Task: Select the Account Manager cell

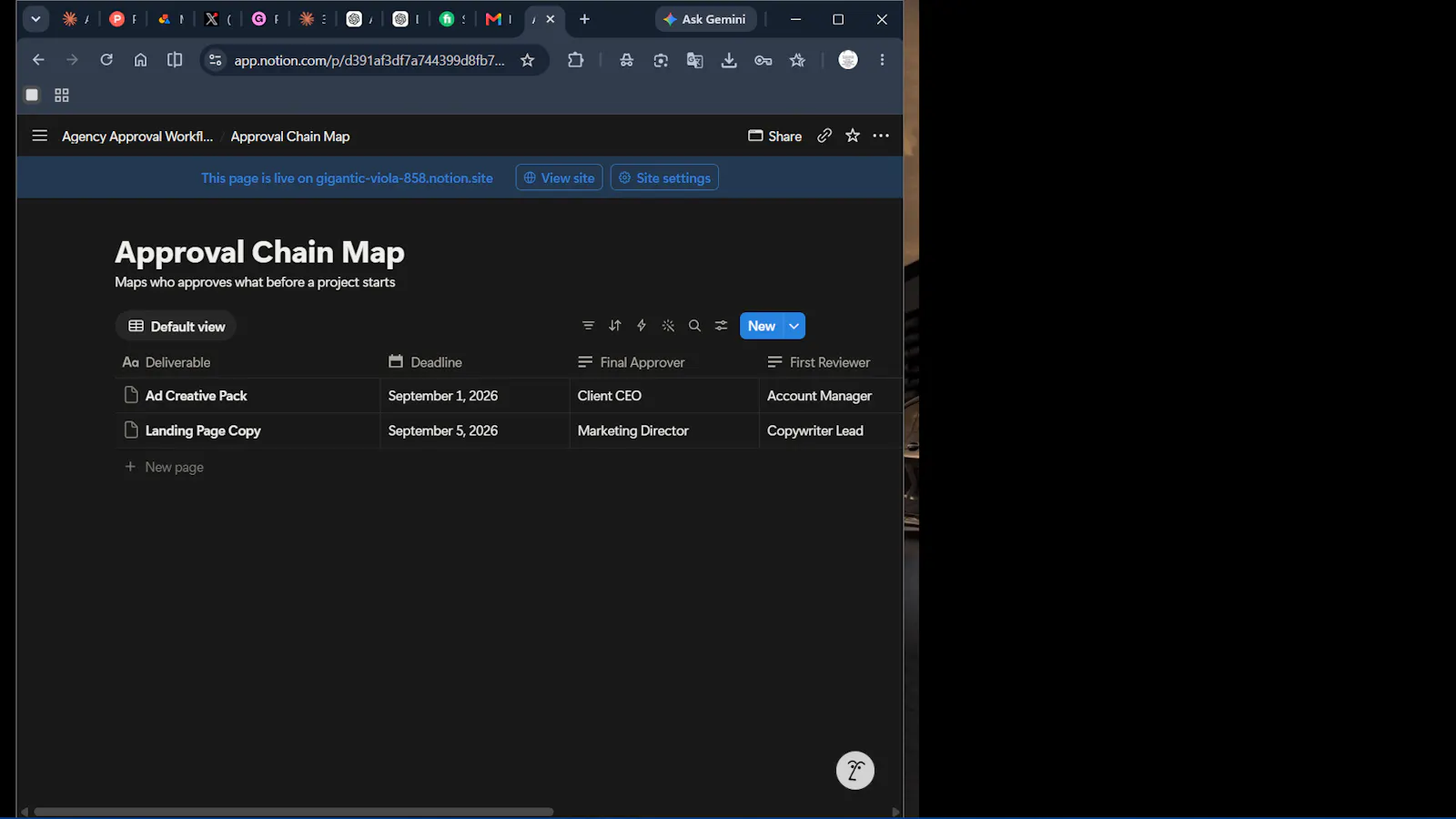Action: point(831,396)
